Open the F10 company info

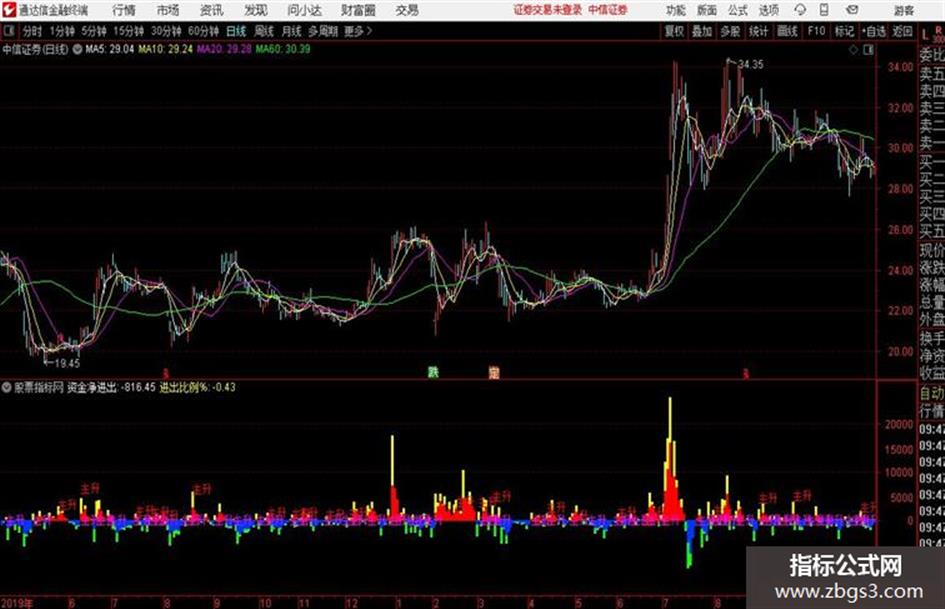click(x=816, y=31)
